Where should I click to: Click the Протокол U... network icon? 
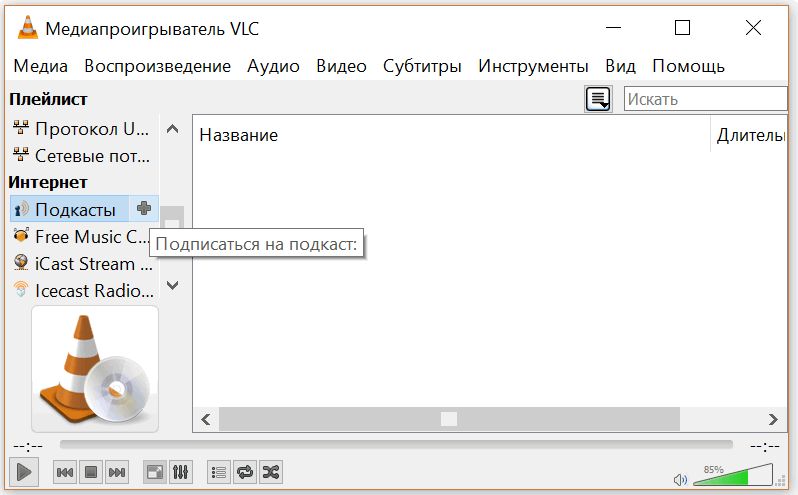pos(21,128)
